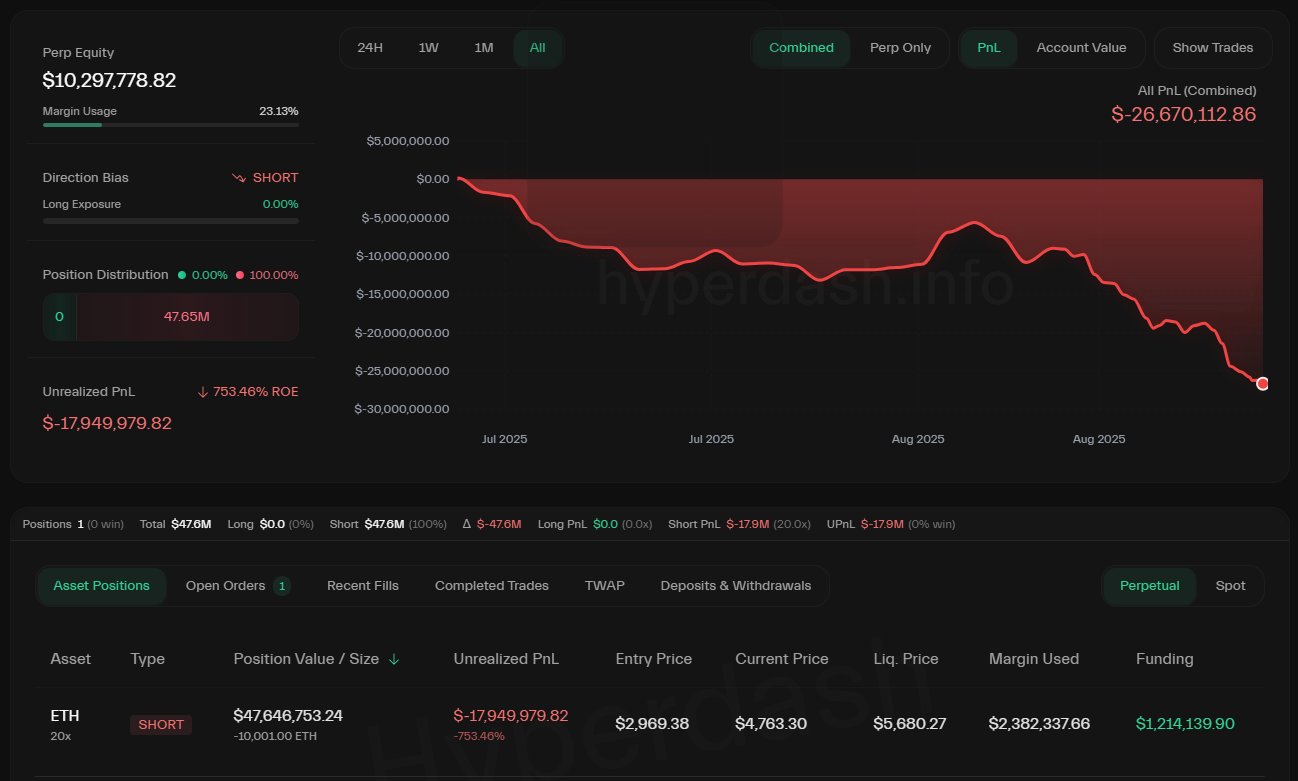1298x781 pixels.
Task: Click the Margin Used column header
Action: pyautogui.click(x=1034, y=659)
